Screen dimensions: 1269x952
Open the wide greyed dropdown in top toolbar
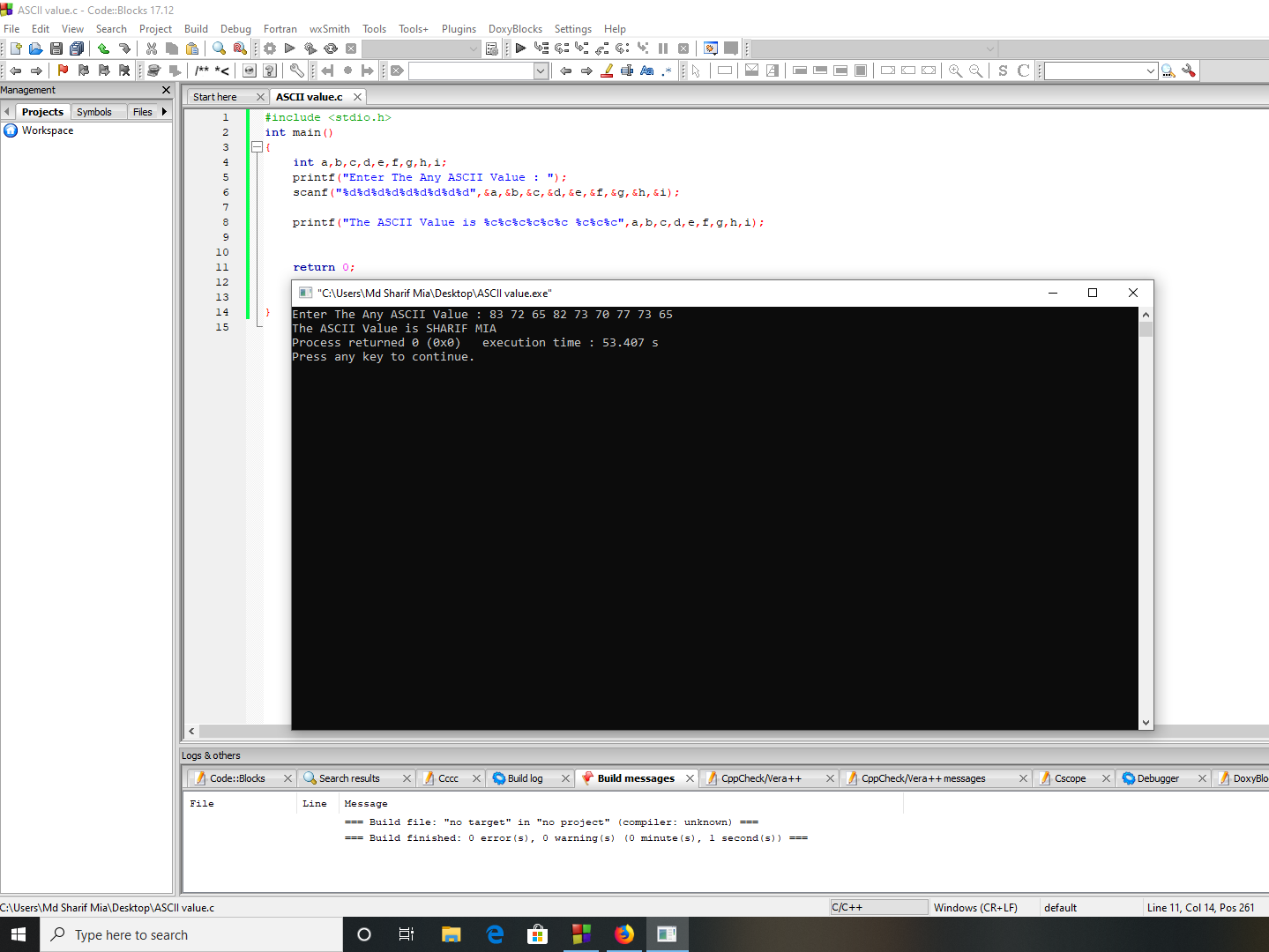[874, 48]
